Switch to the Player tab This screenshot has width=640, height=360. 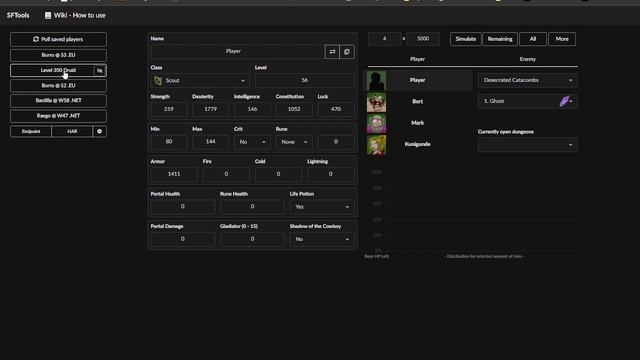click(x=417, y=59)
